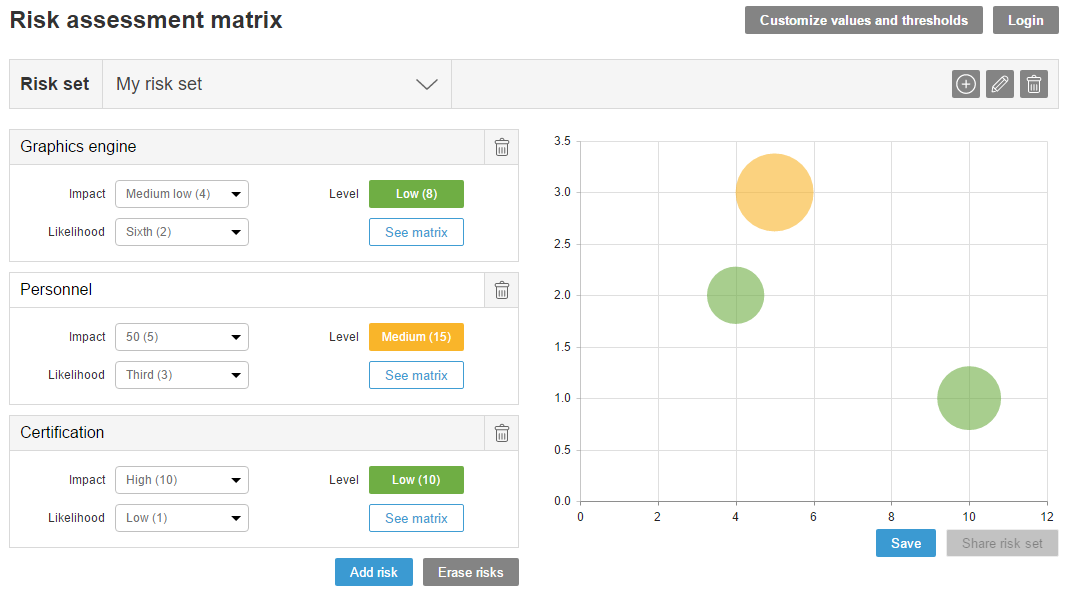The image size is (1068, 597).
Task: Delete "My risk set" via the header trash icon
Action: pos(1033,84)
